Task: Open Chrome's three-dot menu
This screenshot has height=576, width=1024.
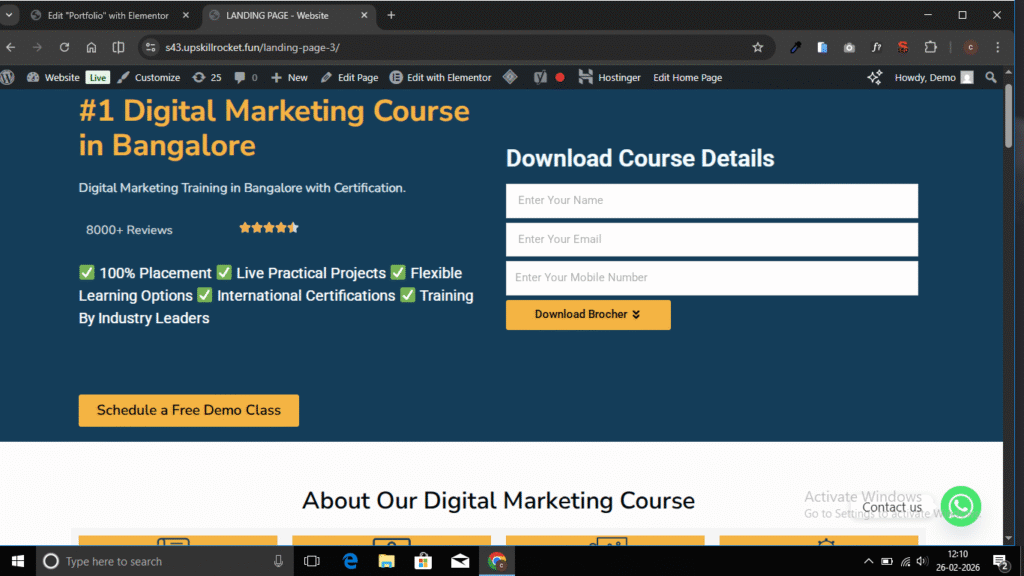Action: (x=997, y=47)
